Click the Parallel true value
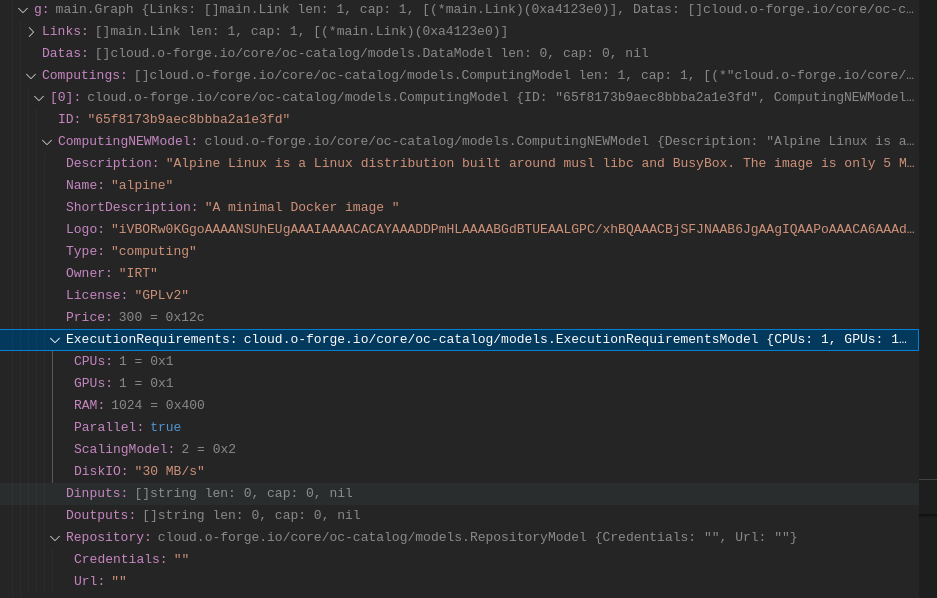This screenshot has width=937, height=598. [x=165, y=427]
